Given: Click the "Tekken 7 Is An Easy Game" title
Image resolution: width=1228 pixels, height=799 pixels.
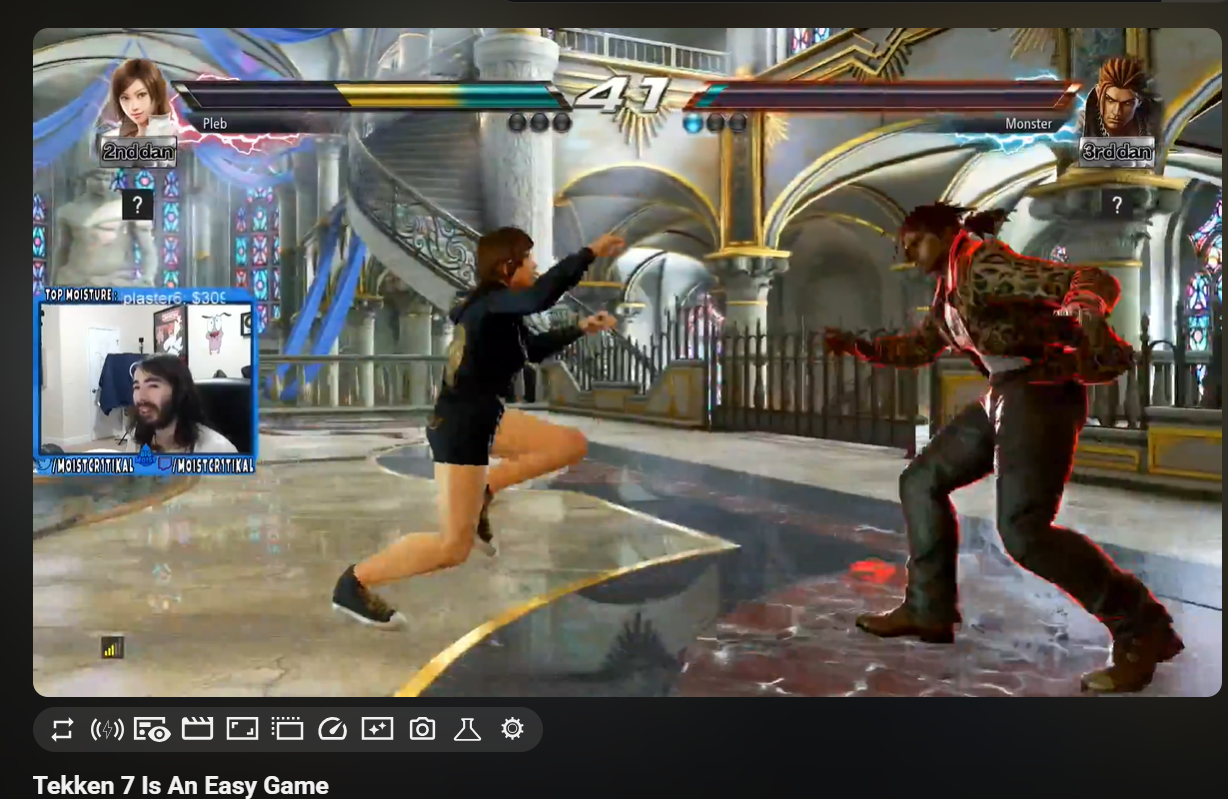Looking at the screenshot, I should point(180,786).
